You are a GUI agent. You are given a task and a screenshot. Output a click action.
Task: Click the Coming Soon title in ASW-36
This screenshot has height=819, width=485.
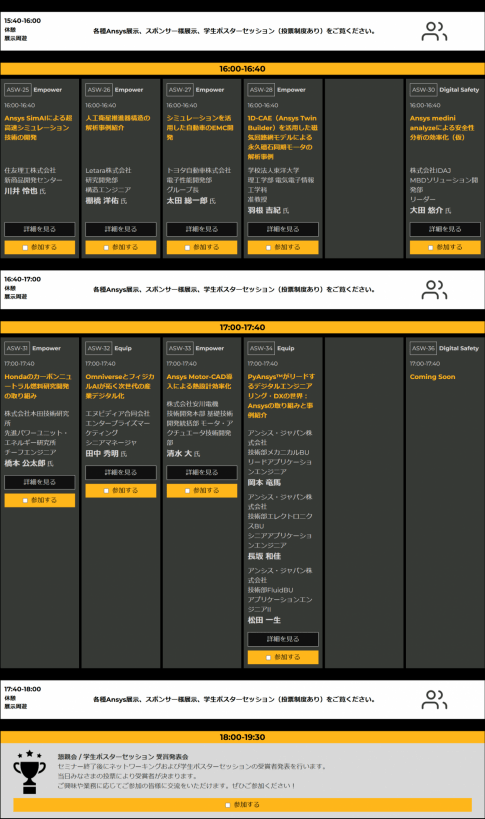click(x=432, y=377)
